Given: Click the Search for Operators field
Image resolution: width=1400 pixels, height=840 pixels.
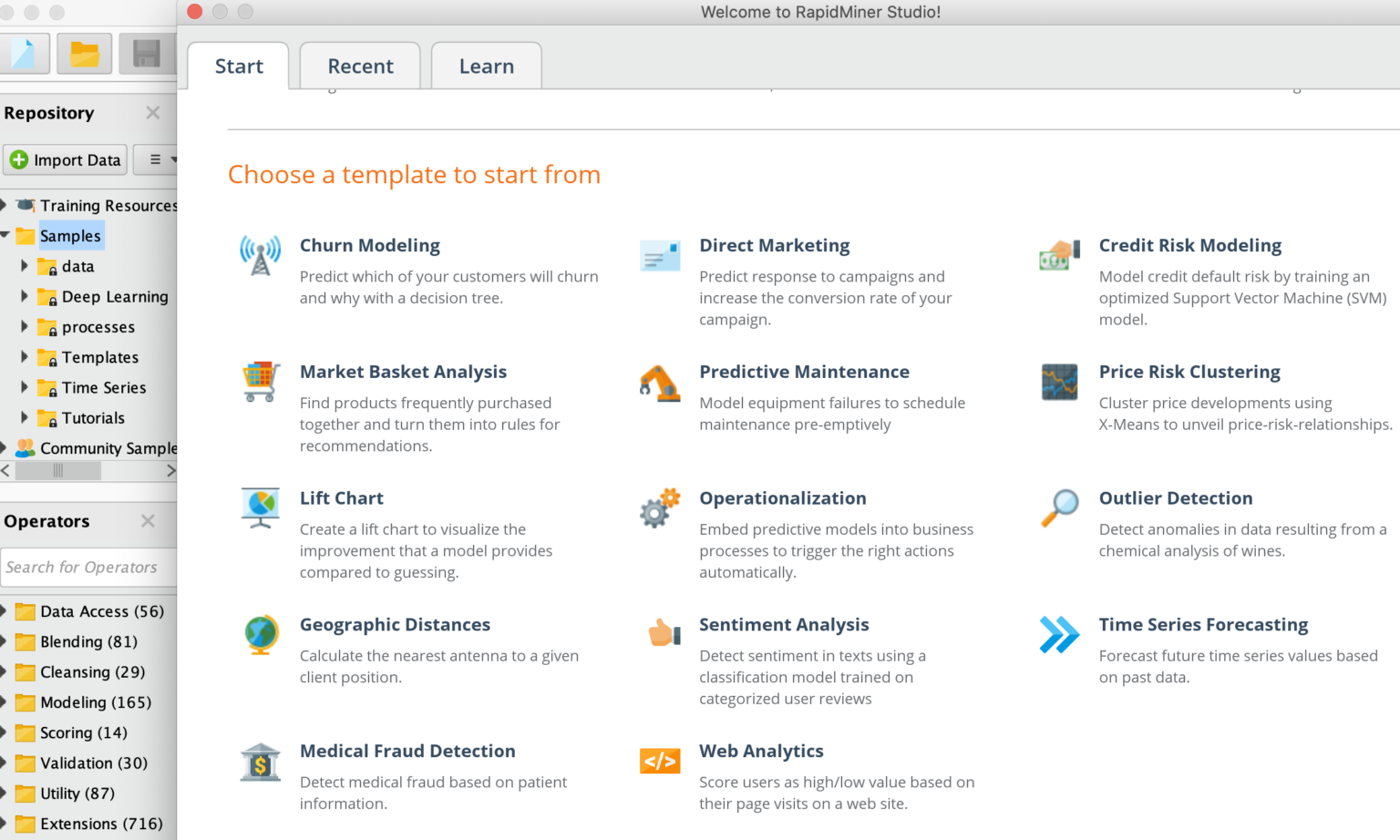Looking at the screenshot, I should point(88,567).
